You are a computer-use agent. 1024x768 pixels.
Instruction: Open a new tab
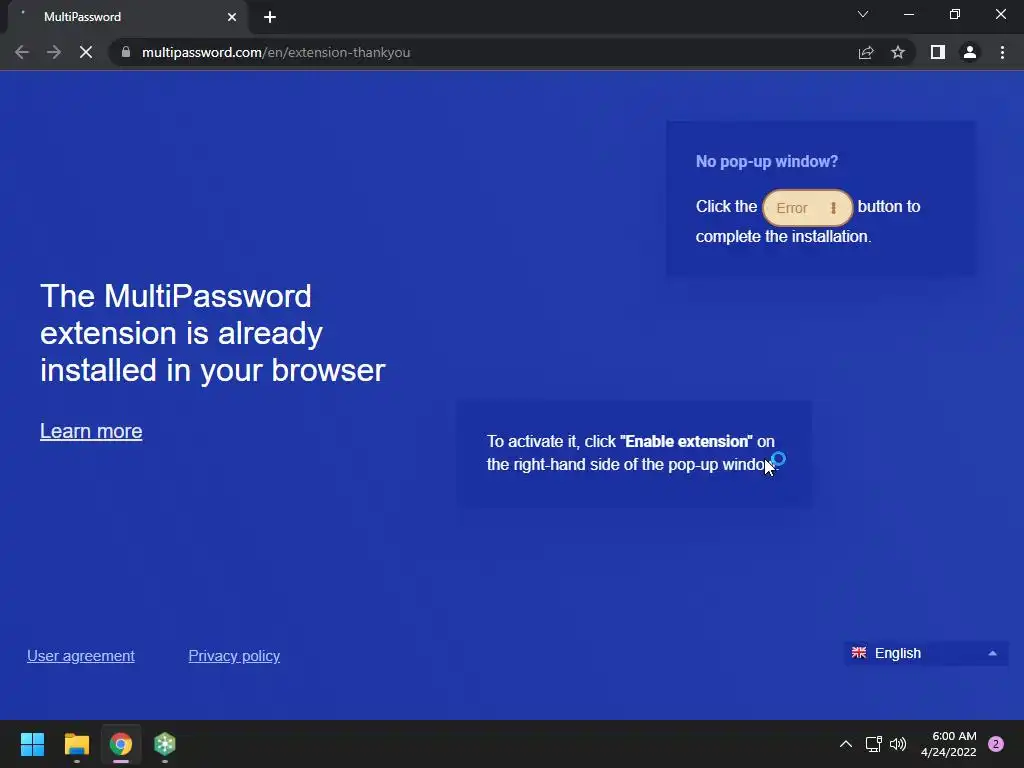pyautogui.click(x=270, y=17)
